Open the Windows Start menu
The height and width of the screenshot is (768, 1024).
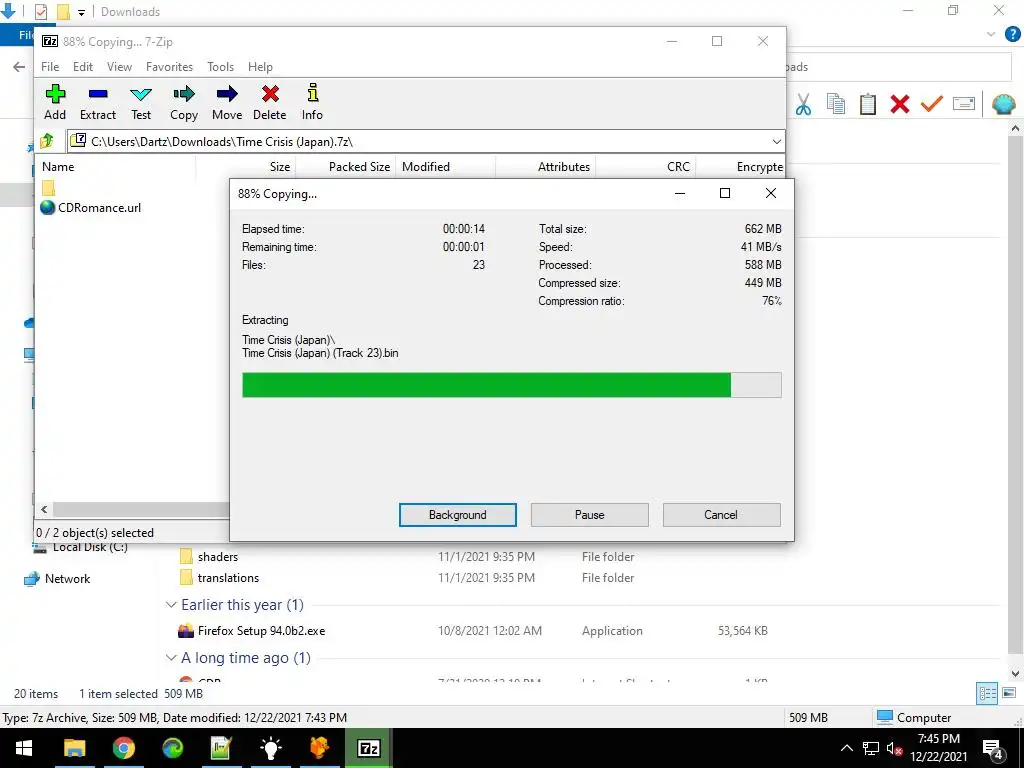coord(24,748)
